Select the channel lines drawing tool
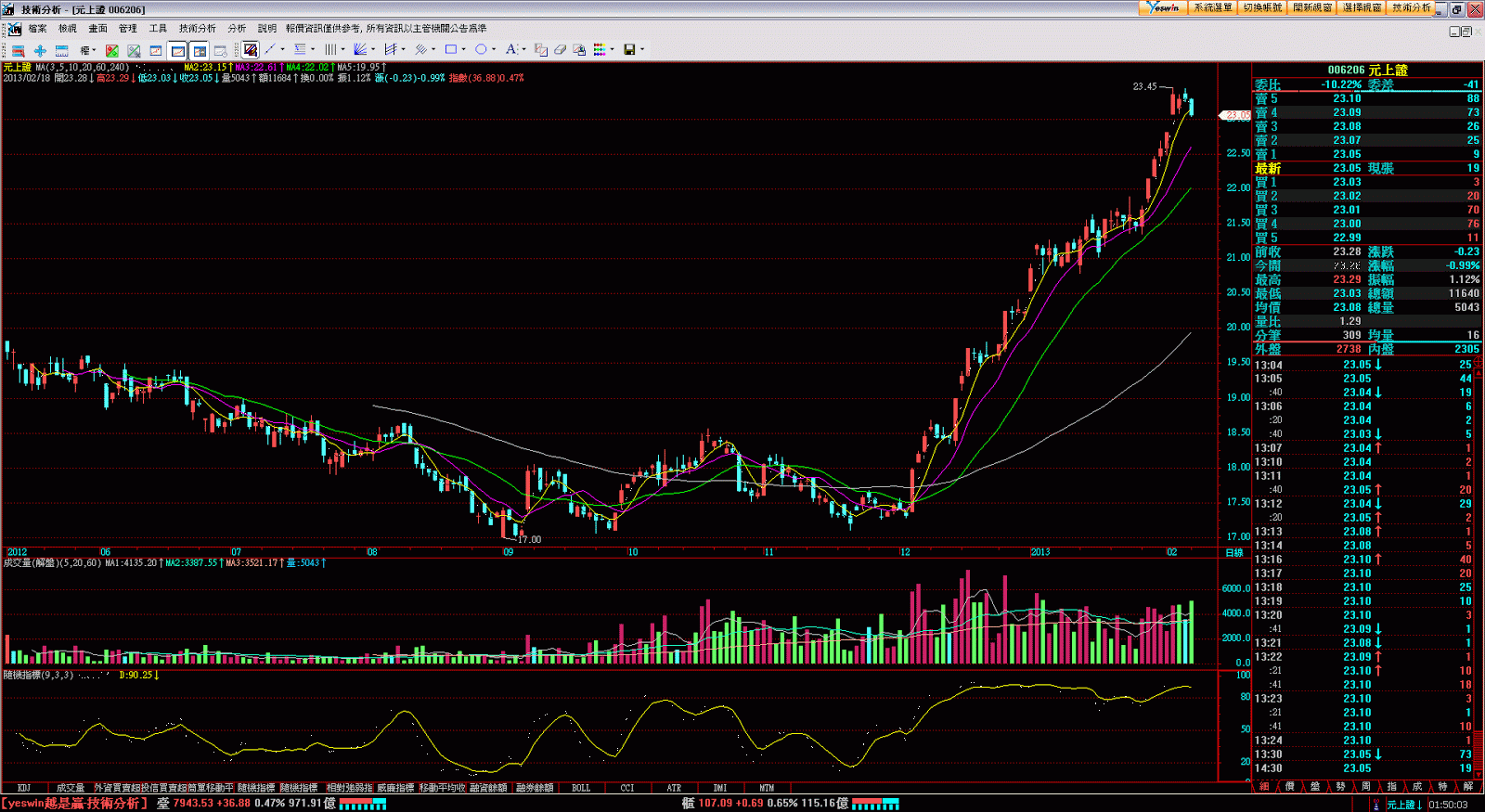This screenshot has height=812, width=1485. [x=391, y=49]
